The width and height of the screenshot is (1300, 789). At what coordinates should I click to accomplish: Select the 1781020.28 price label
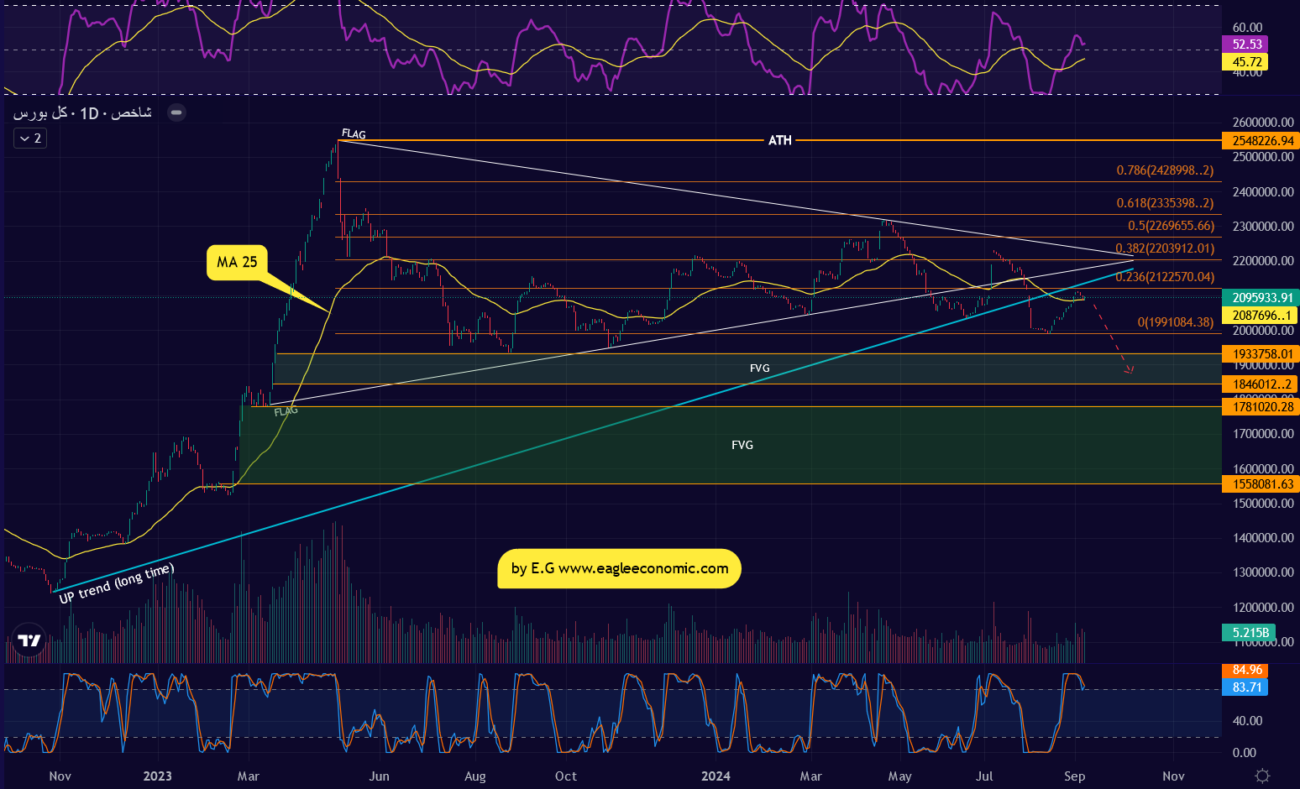(x=1259, y=406)
